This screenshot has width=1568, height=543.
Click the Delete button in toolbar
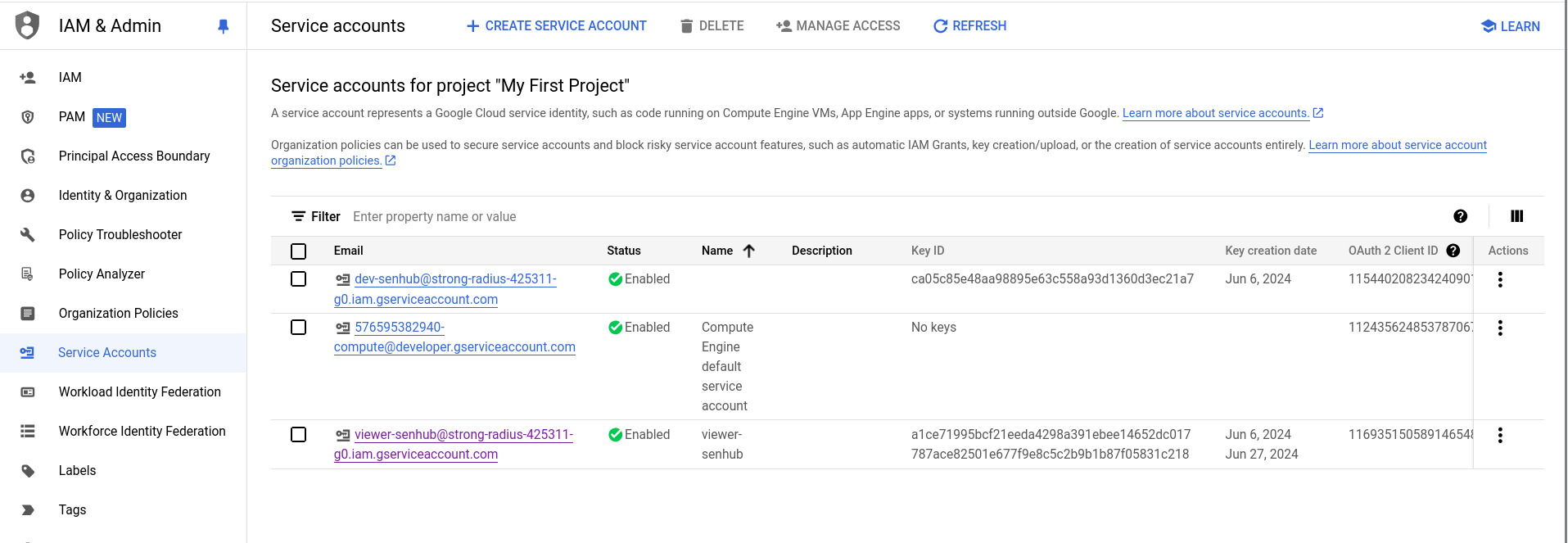pos(712,26)
